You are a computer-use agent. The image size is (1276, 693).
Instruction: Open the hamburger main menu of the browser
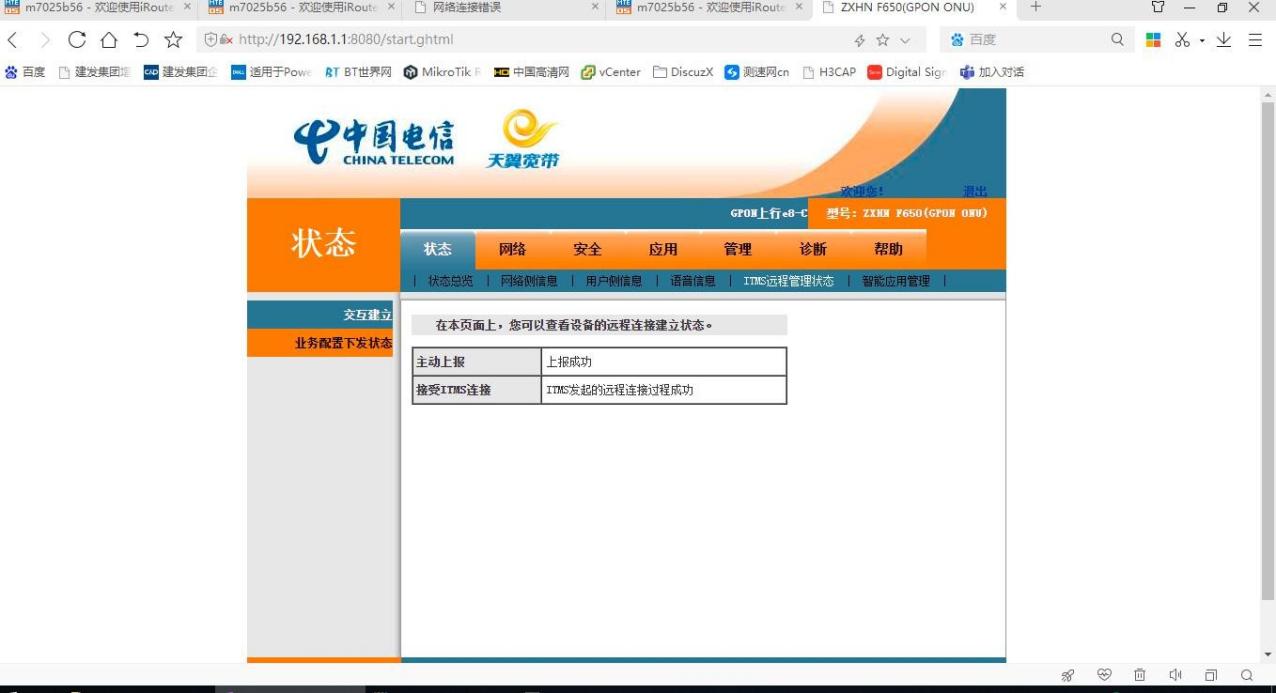(1254, 40)
